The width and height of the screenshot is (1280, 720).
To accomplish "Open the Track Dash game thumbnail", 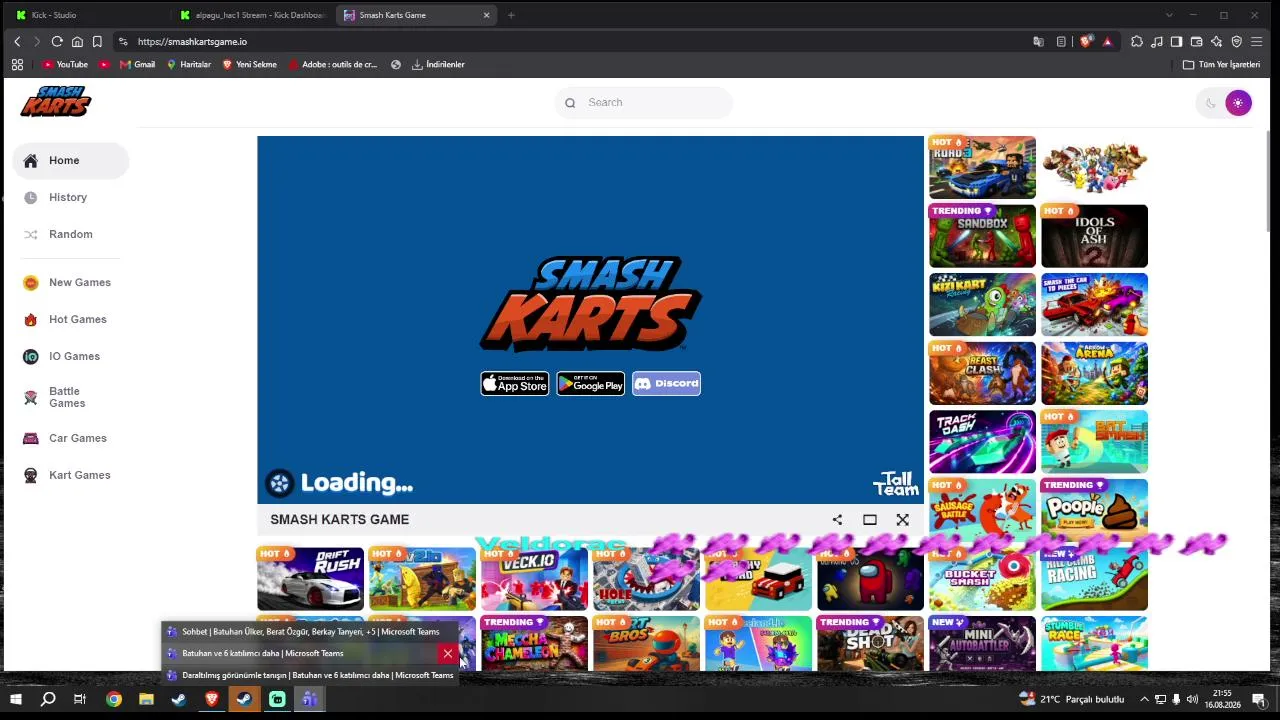I will tap(982, 441).
